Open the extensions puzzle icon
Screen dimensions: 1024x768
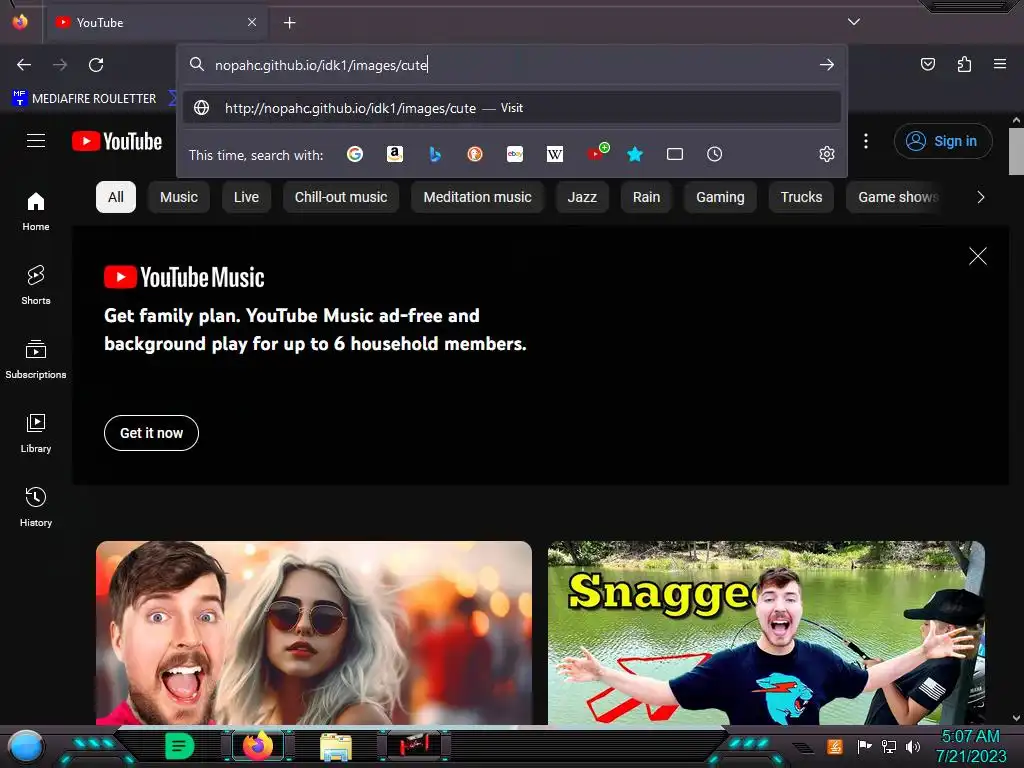pos(964,64)
